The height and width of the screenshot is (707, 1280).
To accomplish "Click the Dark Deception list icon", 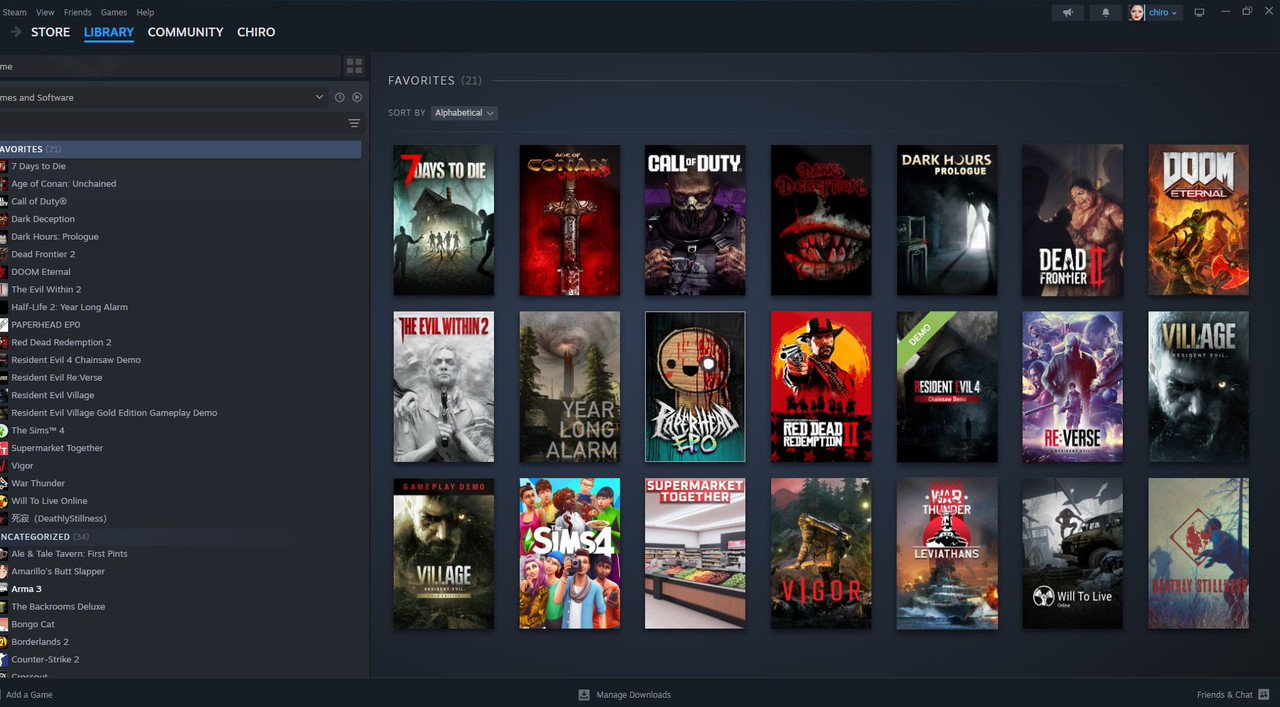I will [3, 219].
